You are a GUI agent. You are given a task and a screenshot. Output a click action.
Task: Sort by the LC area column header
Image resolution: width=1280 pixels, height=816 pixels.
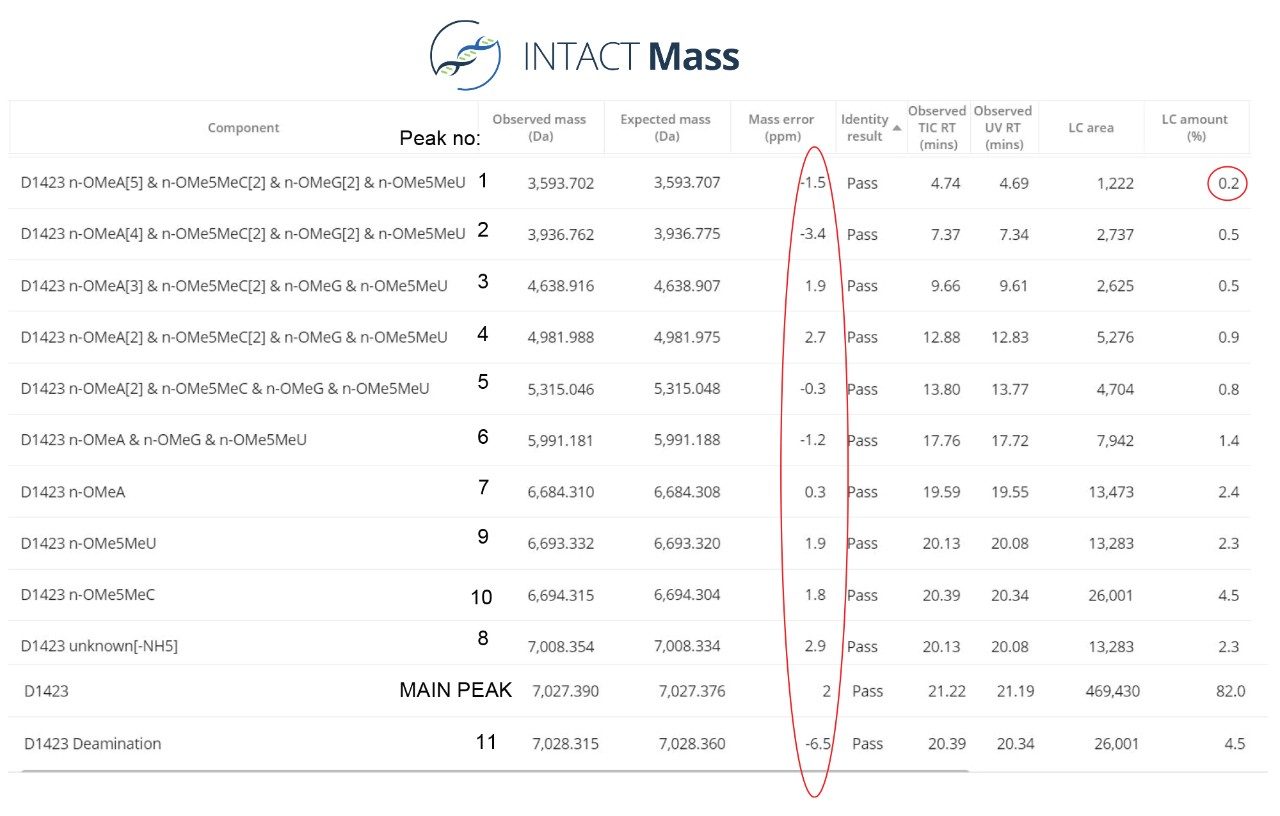click(1091, 127)
